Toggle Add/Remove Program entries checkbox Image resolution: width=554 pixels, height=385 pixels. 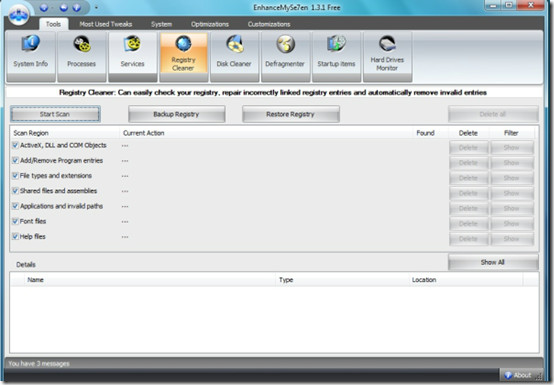coord(15,160)
